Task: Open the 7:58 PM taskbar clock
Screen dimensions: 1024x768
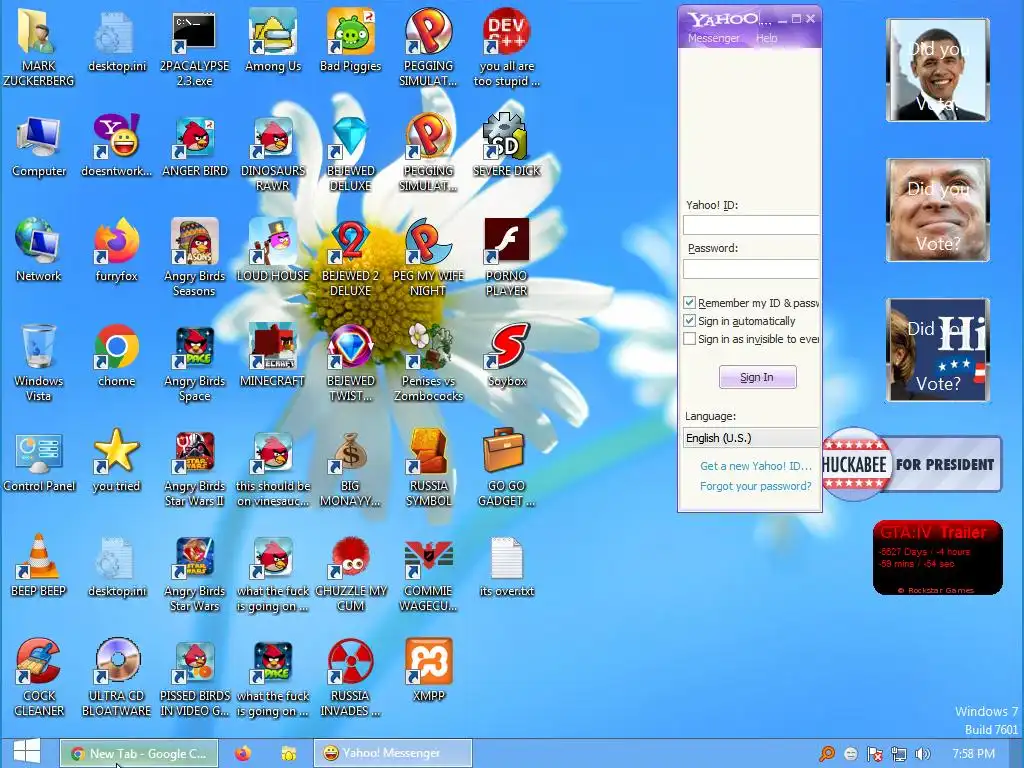Action: point(973,754)
